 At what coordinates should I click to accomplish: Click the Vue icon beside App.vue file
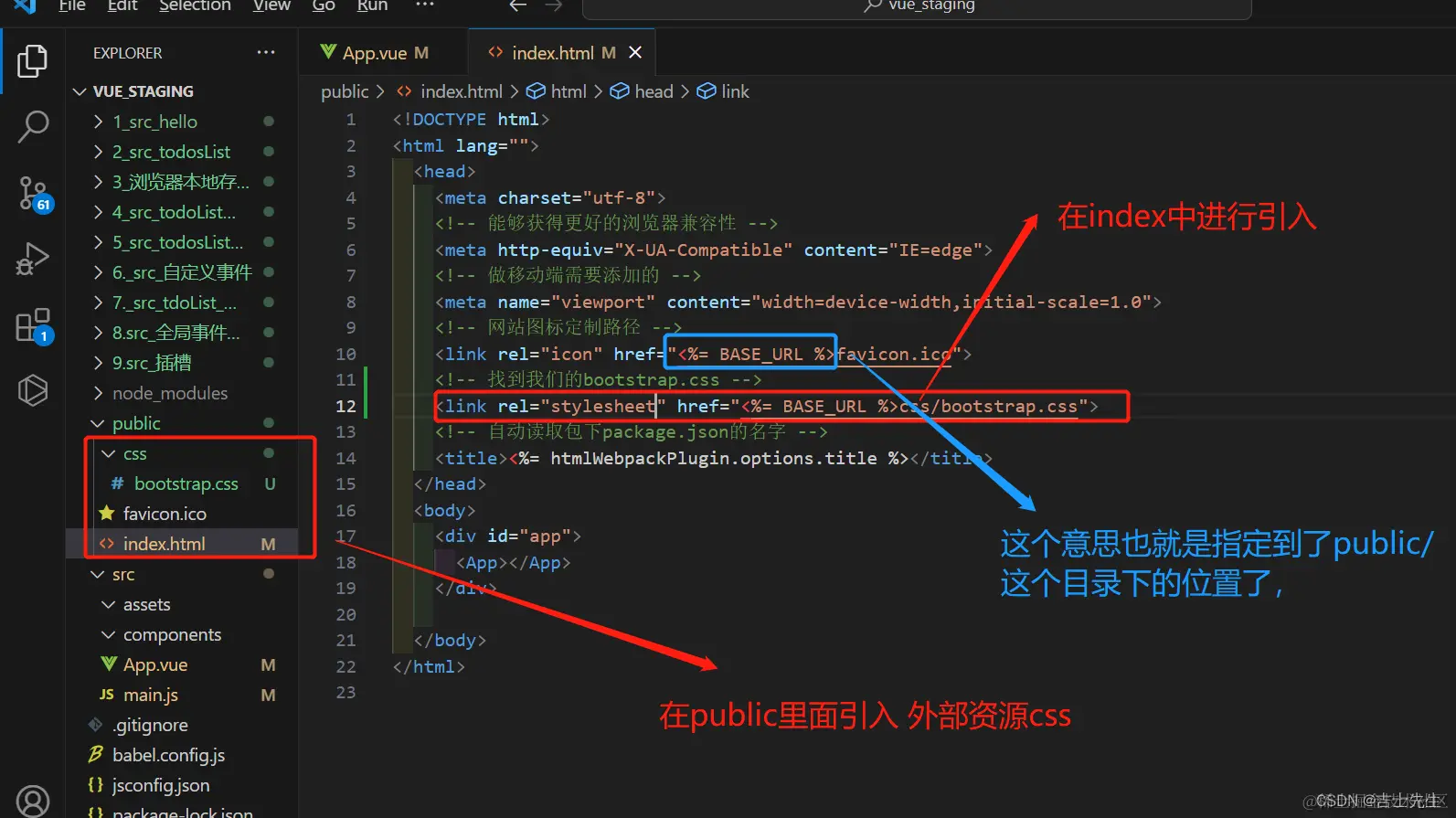[x=109, y=664]
